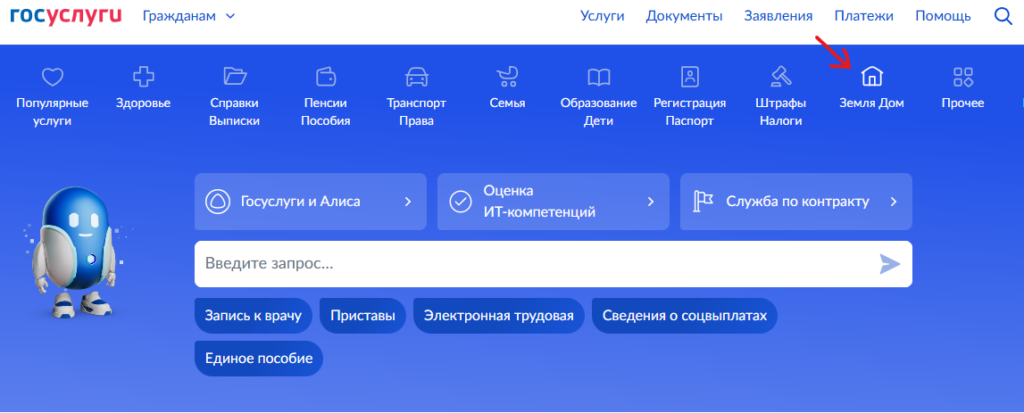Click the Транспорт Права car icon
The image size is (1024, 413).
[416, 77]
